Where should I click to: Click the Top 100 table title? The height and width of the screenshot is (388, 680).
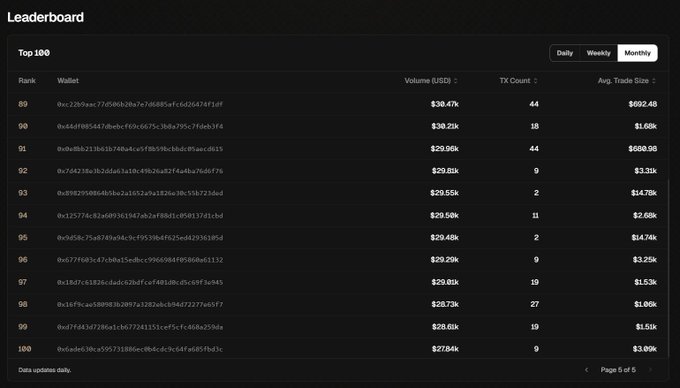(34, 53)
